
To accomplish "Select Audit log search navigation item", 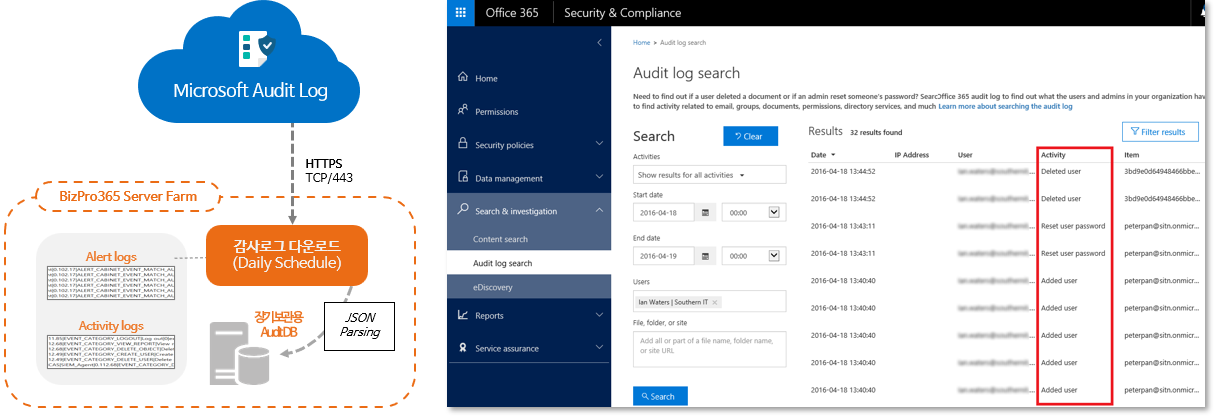I will [x=529, y=263].
